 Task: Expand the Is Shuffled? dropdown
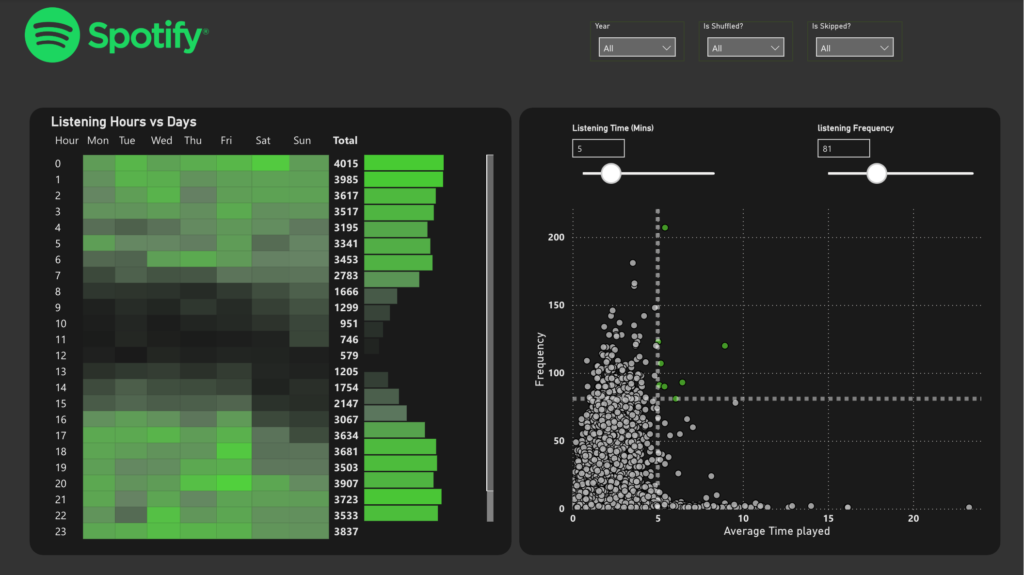pos(746,48)
